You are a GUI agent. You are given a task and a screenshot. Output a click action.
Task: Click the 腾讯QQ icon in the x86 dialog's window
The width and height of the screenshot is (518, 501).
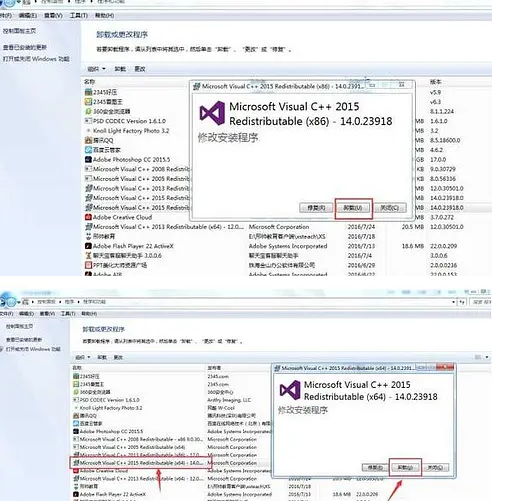tap(88, 140)
